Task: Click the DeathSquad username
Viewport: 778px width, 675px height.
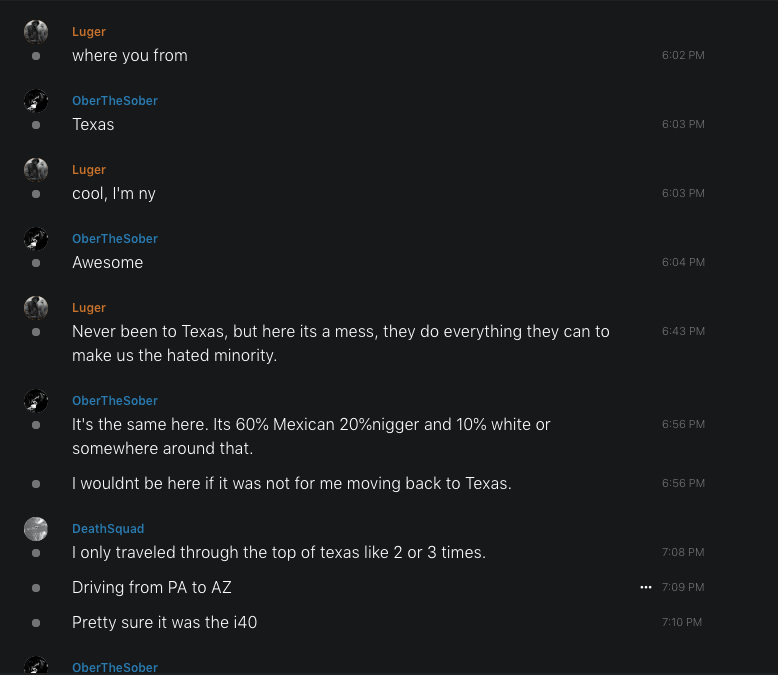Action: click(108, 528)
